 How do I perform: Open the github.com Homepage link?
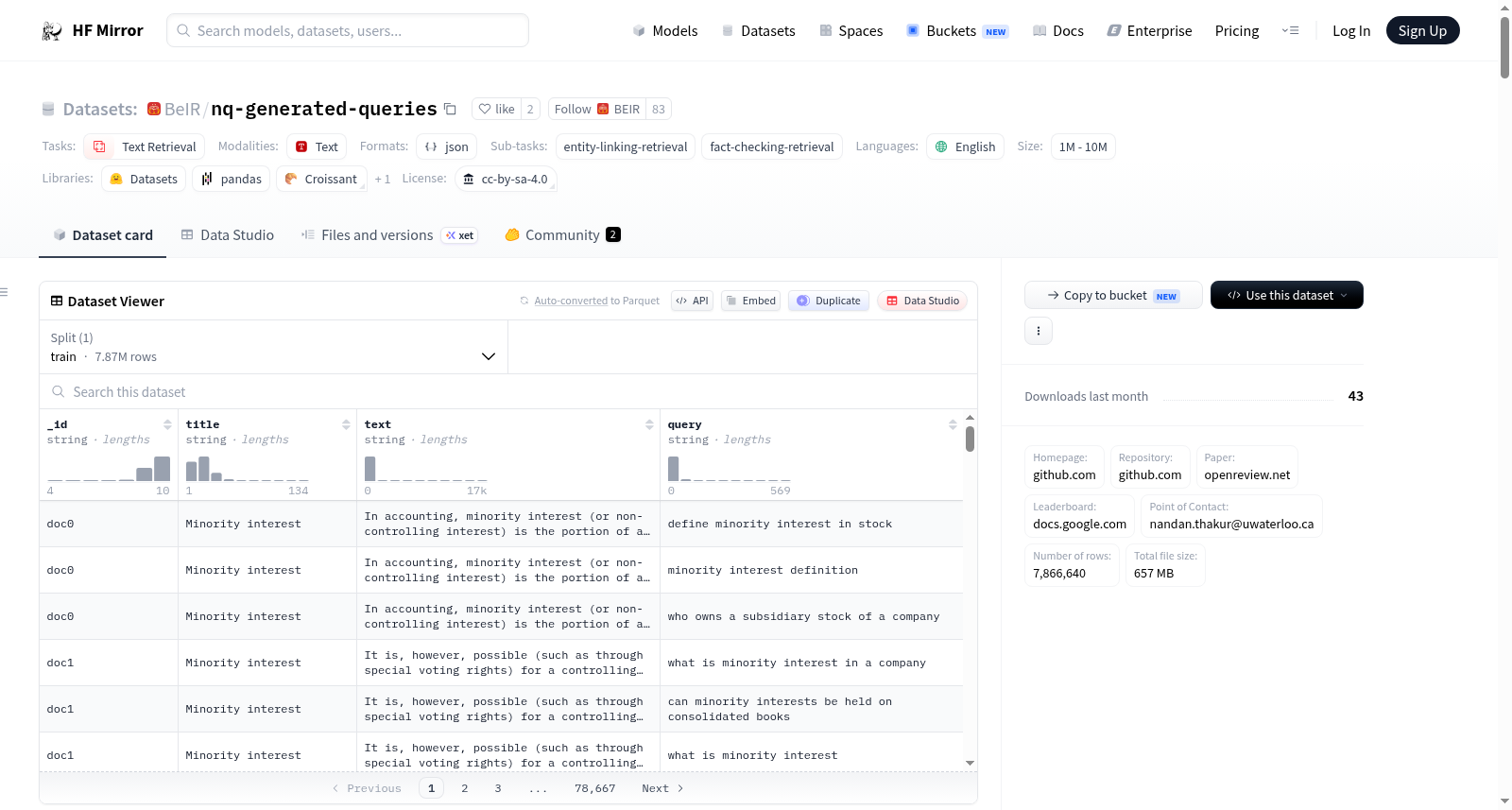click(x=1064, y=475)
